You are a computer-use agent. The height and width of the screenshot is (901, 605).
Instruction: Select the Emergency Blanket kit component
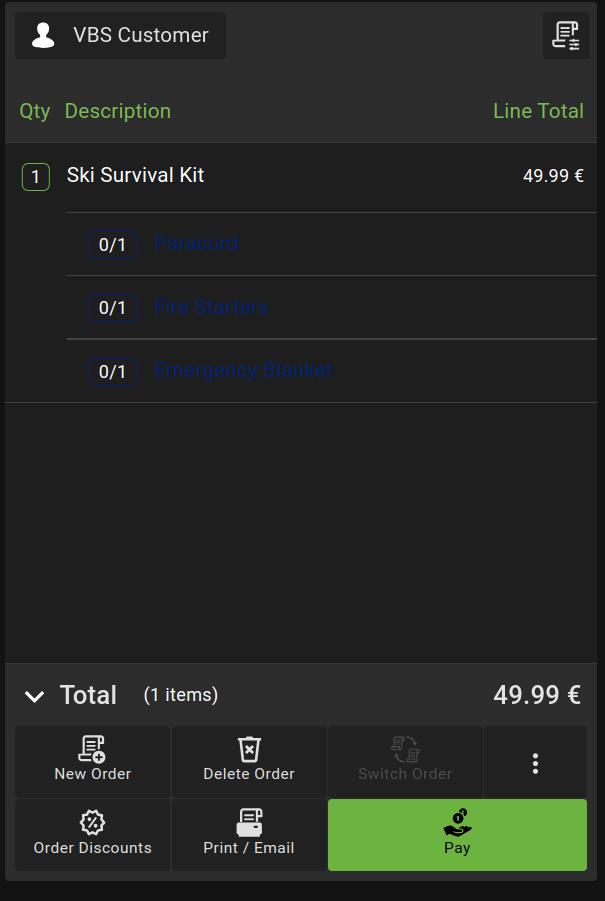pyautogui.click(x=244, y=370)
